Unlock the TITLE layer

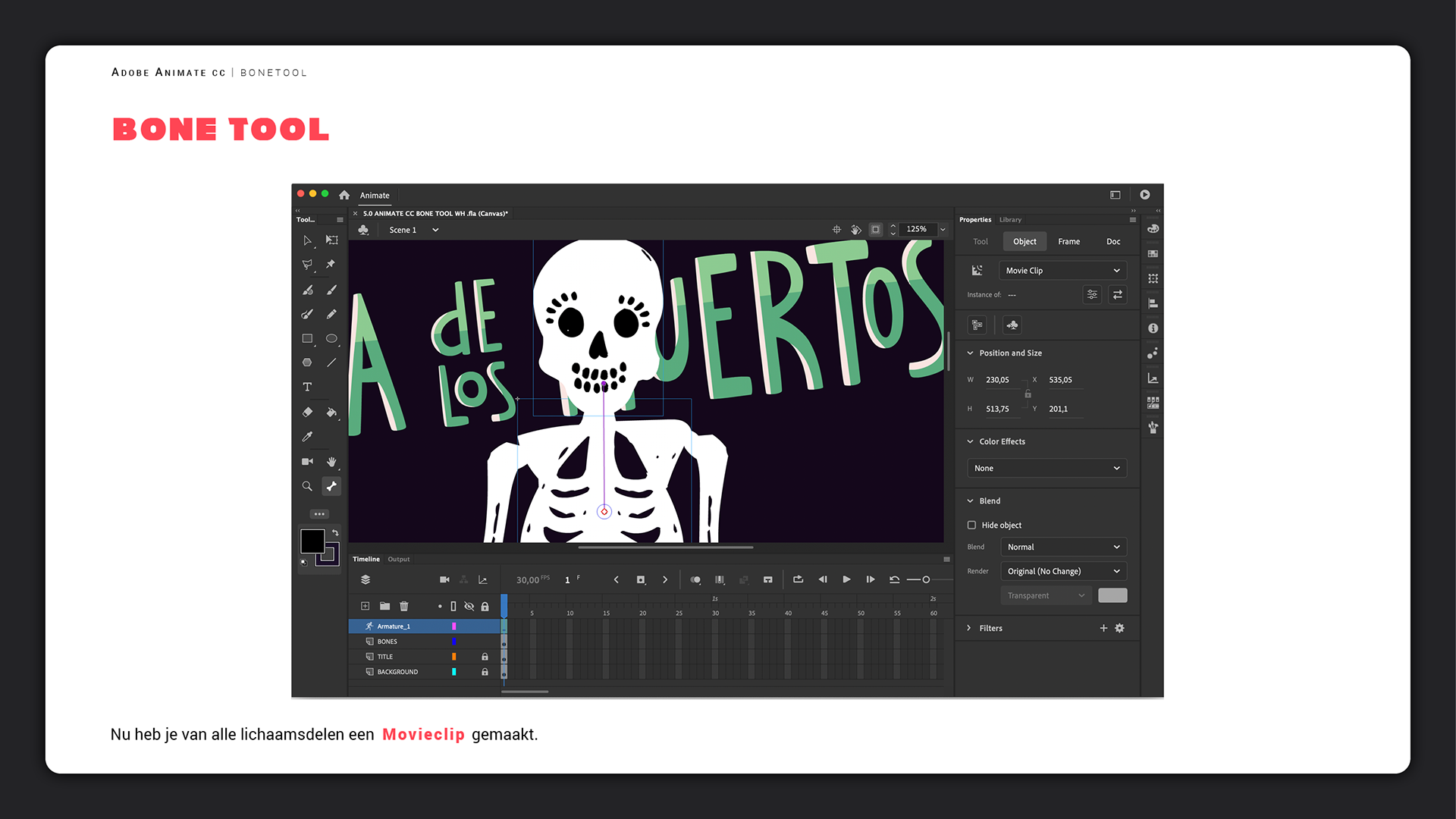pos(485,657)
